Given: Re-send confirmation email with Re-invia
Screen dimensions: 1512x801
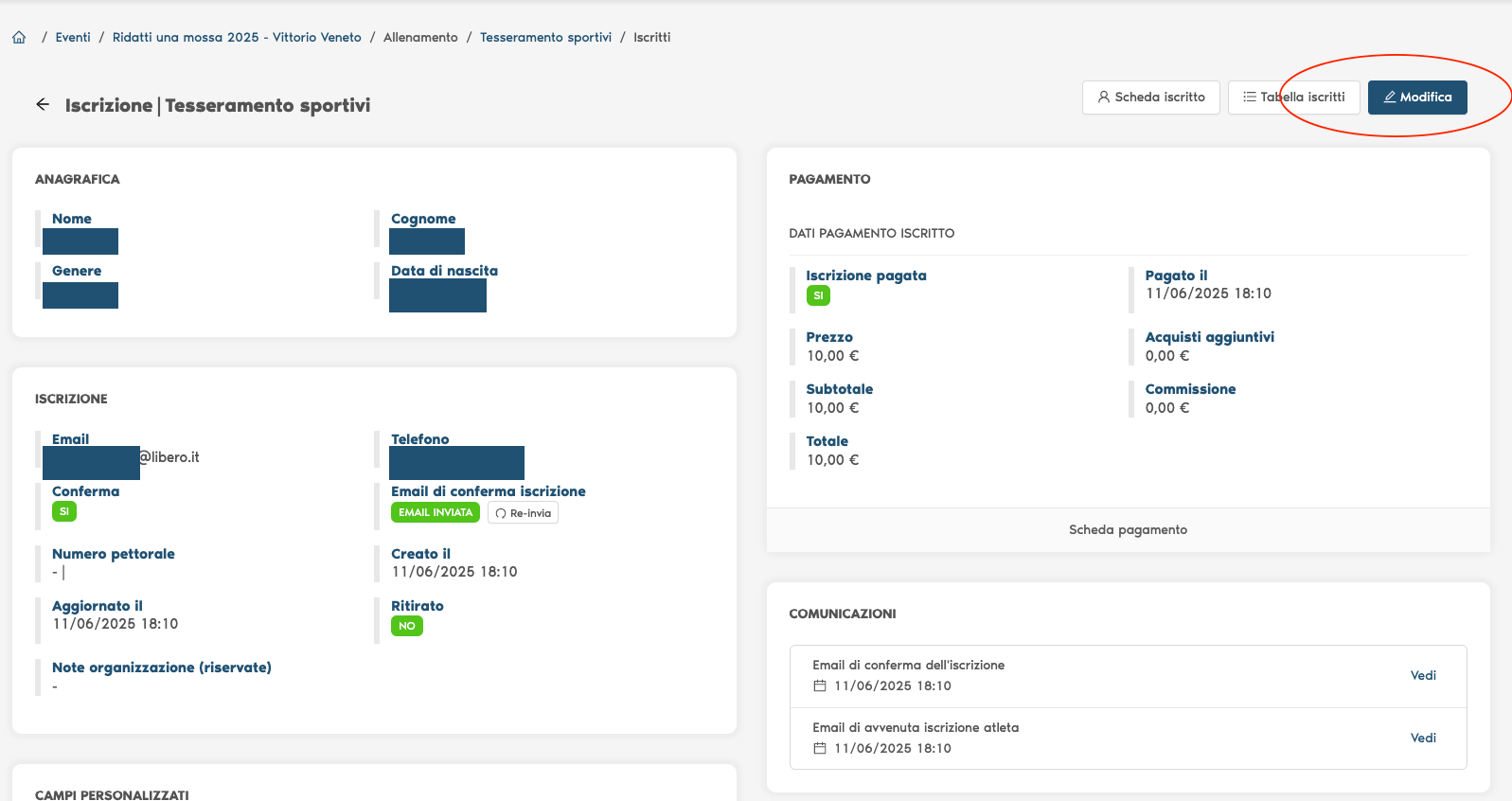Looking at the screenshot, I should tap(523, 513).
